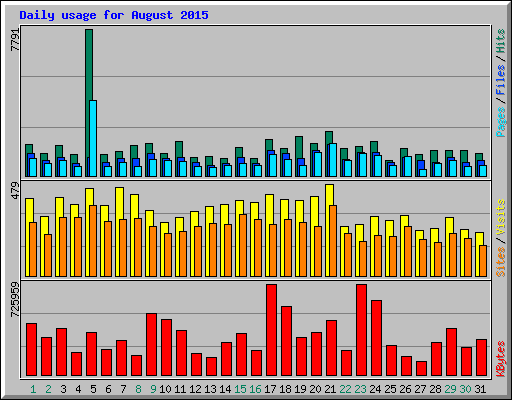
Task: Click the 'Daily usage for August 2015' title
Action: tap(114, 15)
